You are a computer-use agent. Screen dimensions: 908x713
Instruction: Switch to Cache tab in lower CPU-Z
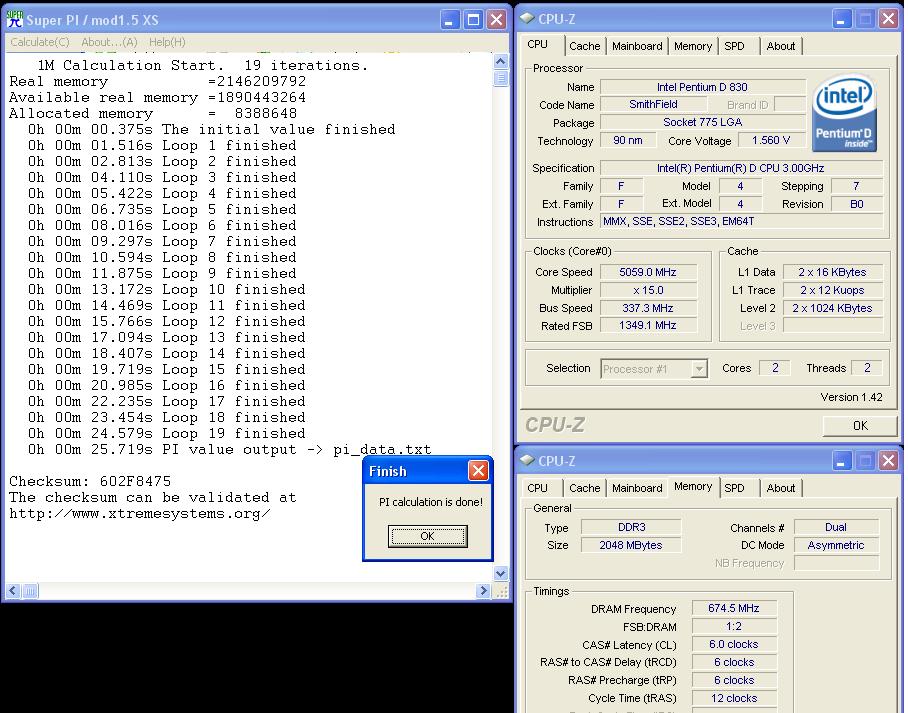coord(584,488)
